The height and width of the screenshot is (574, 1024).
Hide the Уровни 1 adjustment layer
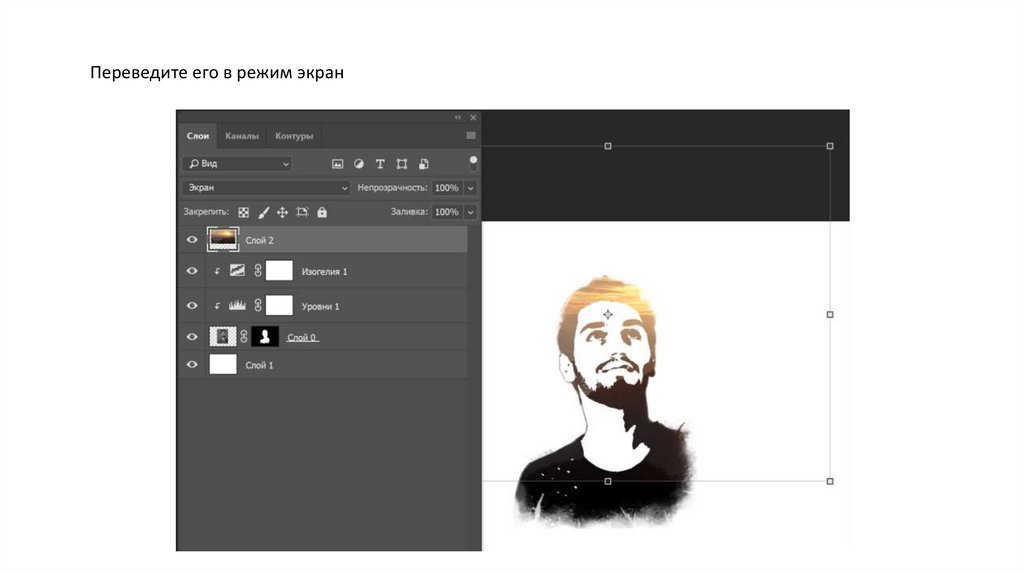[x=192, y=306]
